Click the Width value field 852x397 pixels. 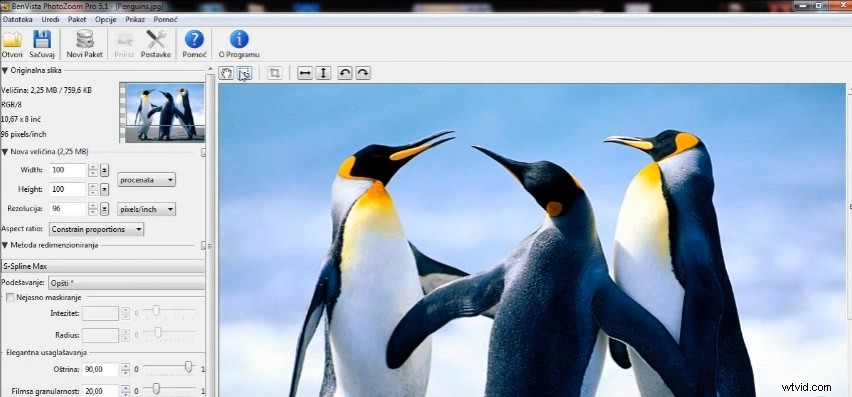click(67, 171)
